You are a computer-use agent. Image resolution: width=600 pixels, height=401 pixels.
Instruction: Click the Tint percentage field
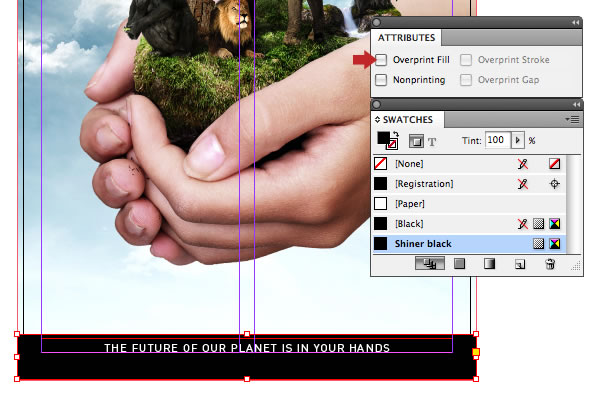[x=498, y=140]
